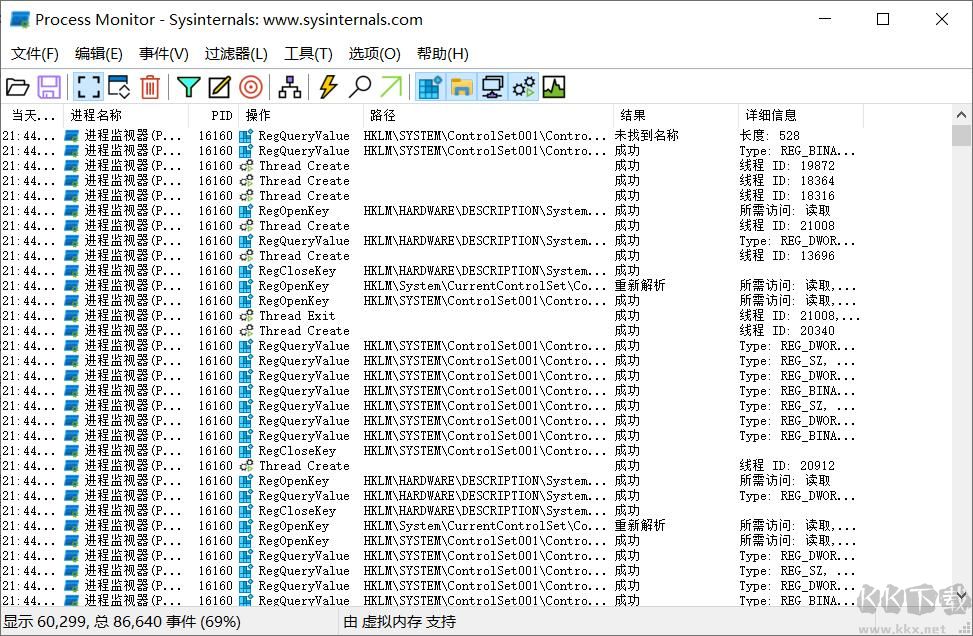
Task: Click the Jump To arrow icon
Action: (x=392, y=87)
